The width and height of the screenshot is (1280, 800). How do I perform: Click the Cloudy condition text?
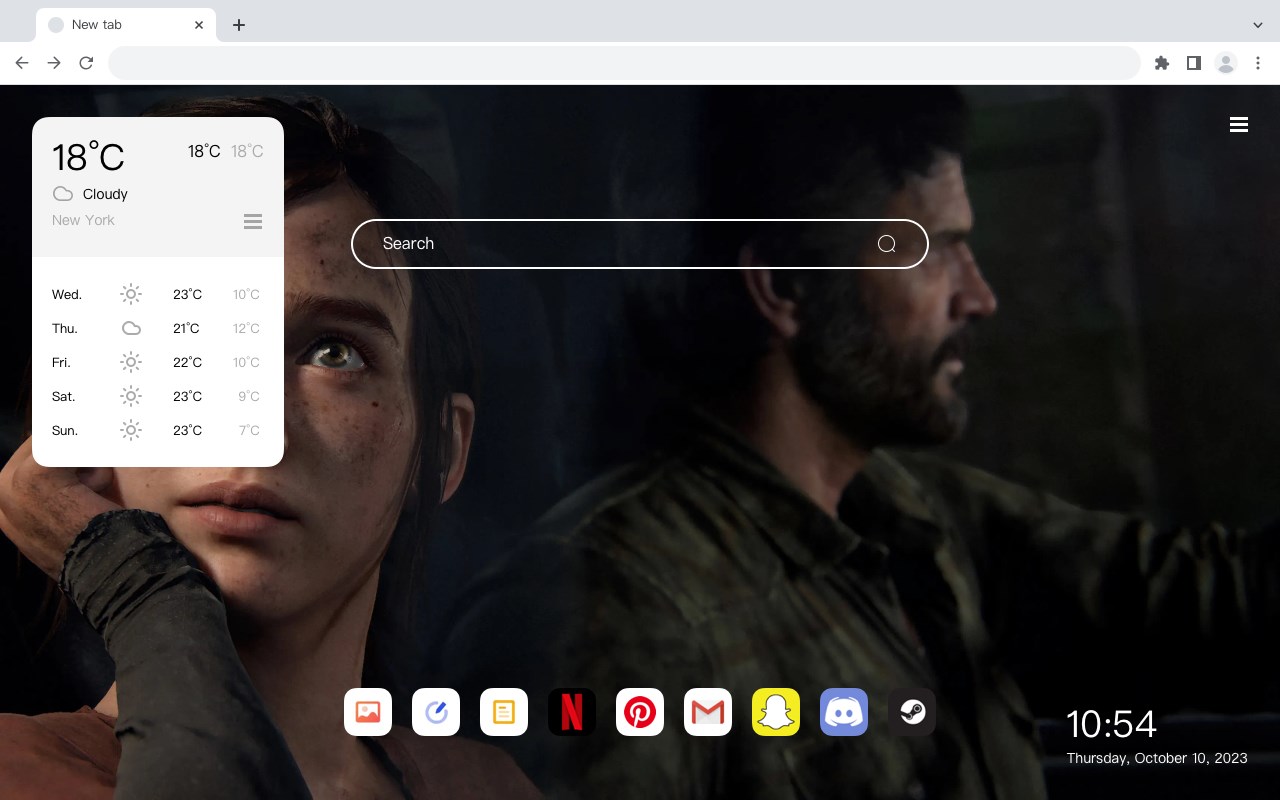(105, 194)
